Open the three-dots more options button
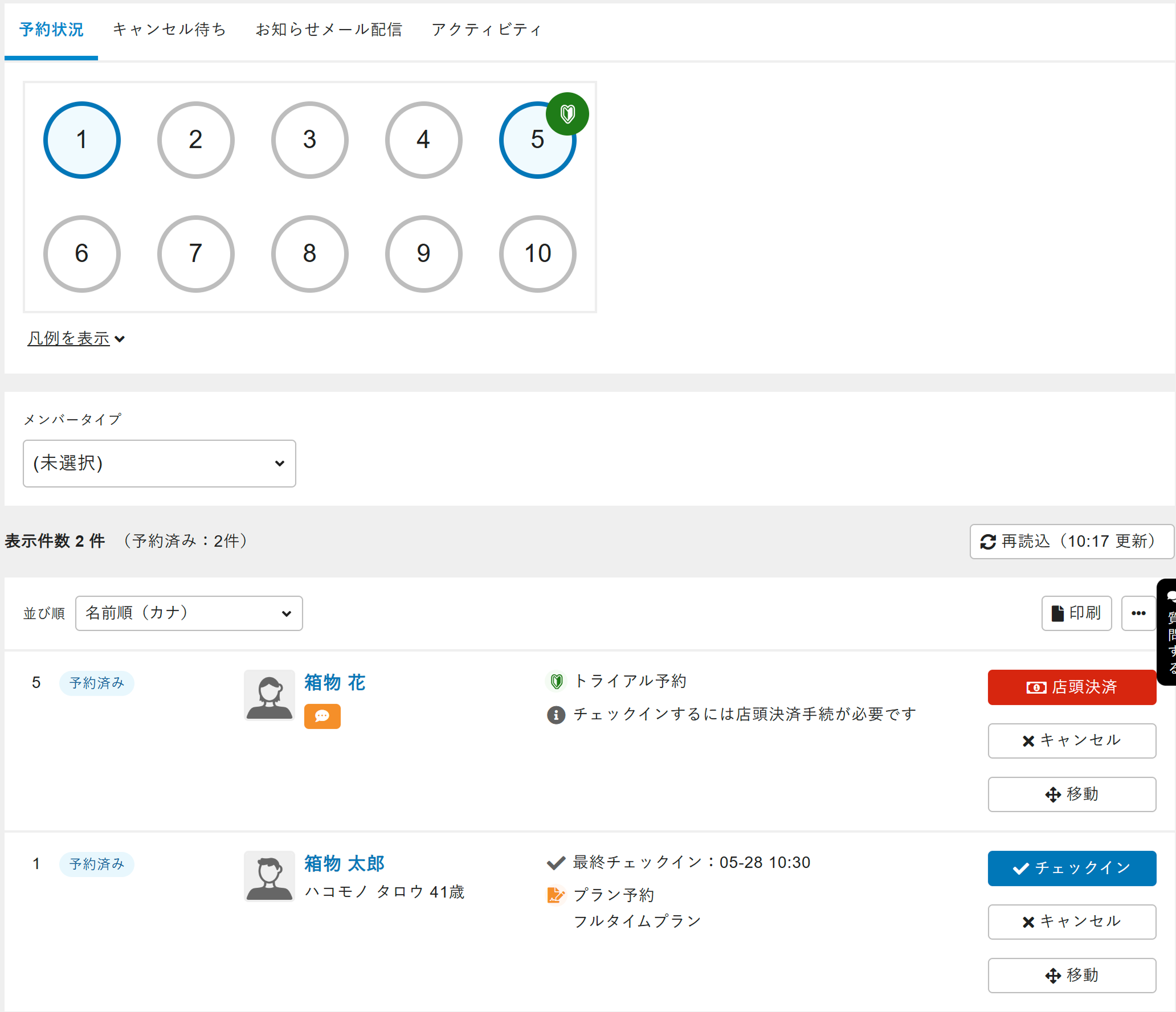The height and width of the screenshot is (1012, 1176). (1138, 613)
